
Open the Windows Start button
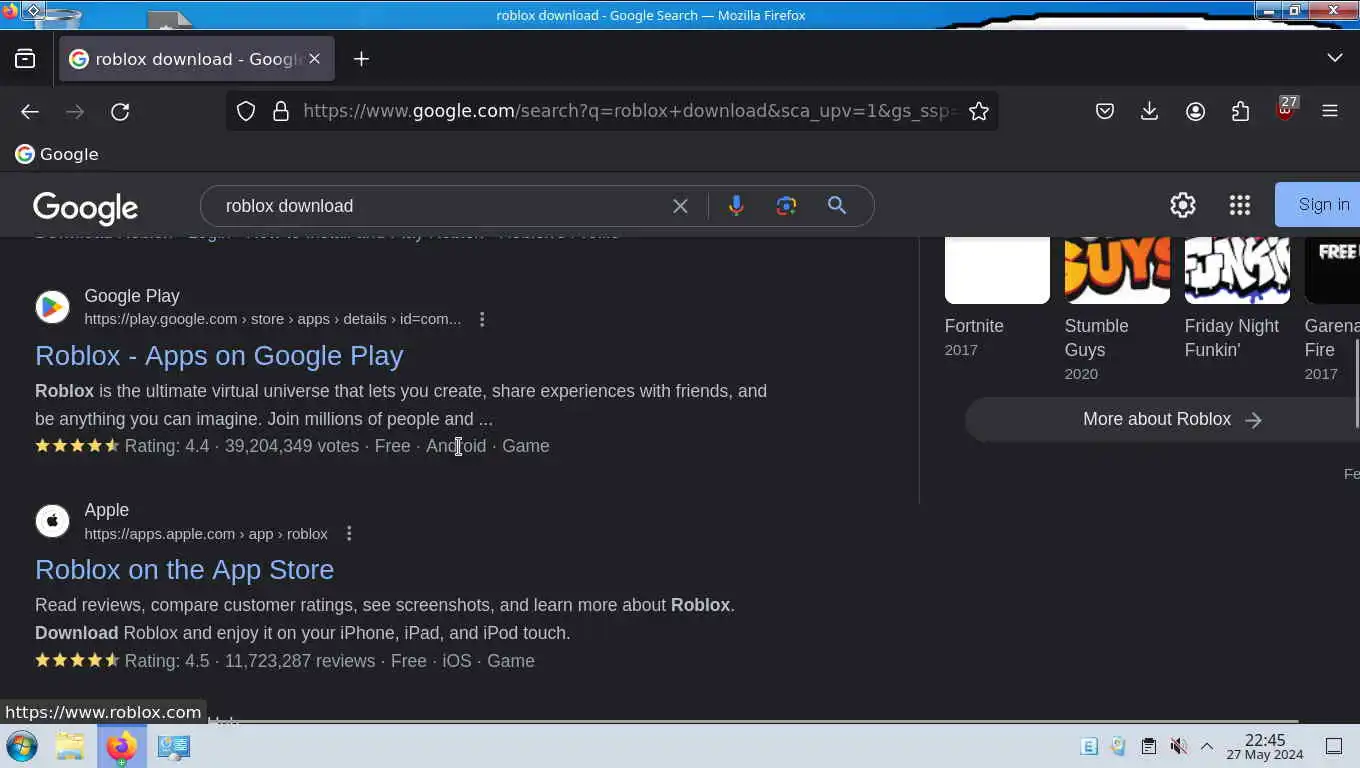(22, 746)
